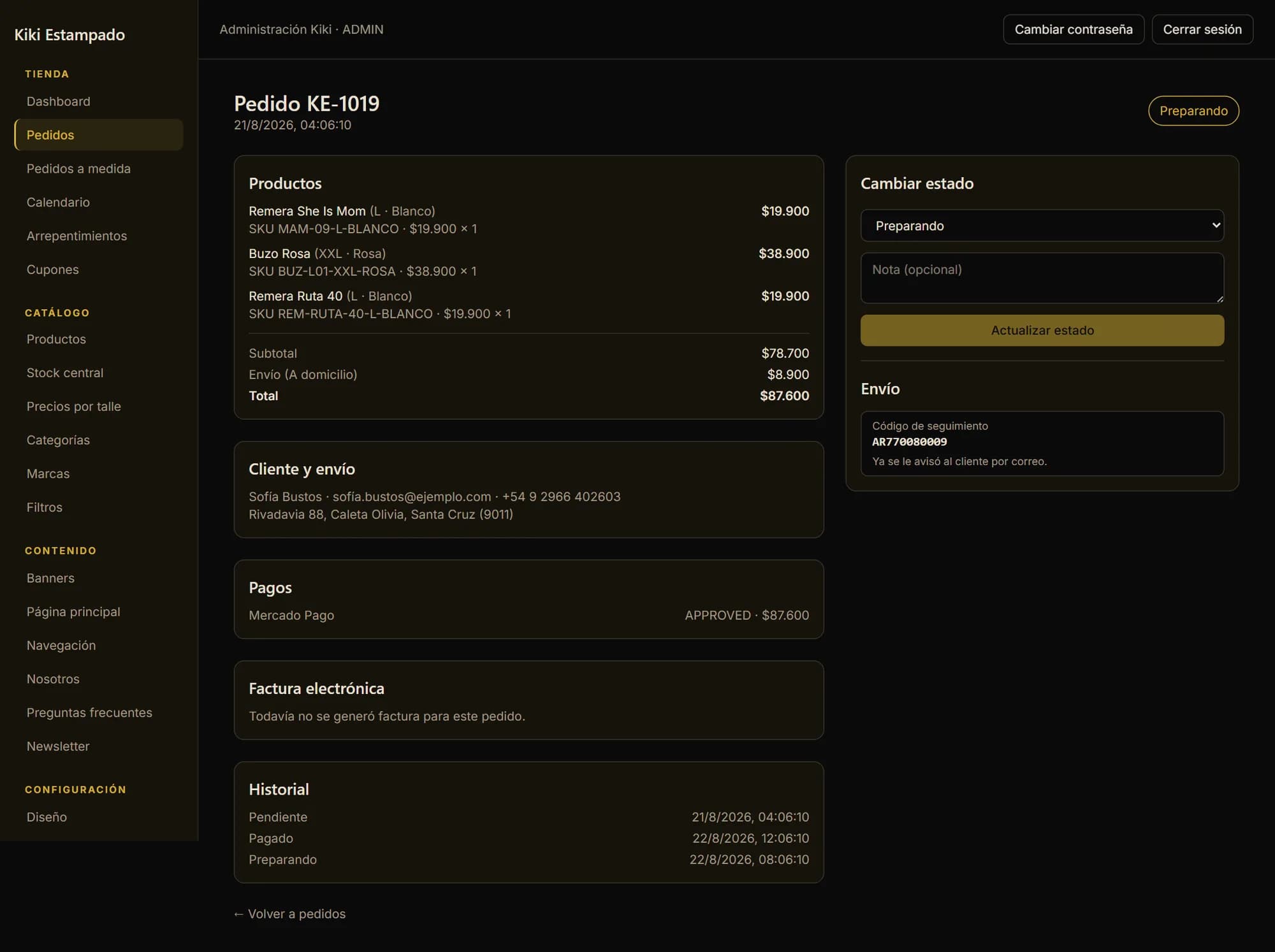1275x952 pixels.
Task: Go to Pedidos a medida
Action: point(98,168)
